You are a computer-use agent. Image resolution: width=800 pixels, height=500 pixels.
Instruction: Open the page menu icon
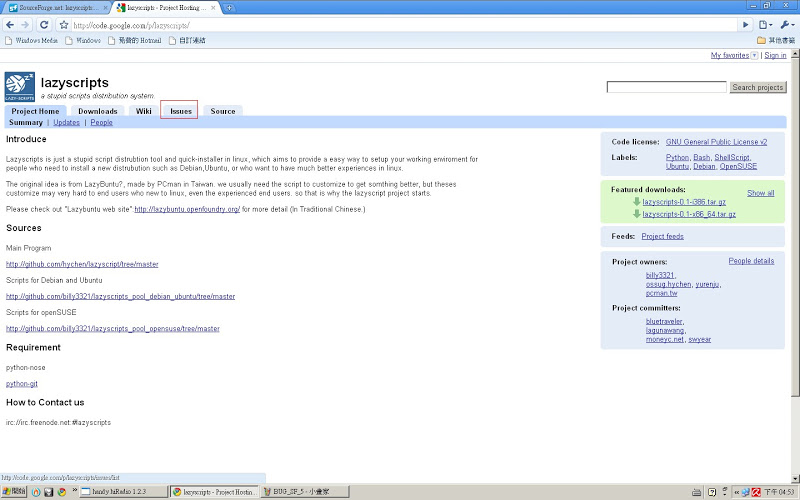pos(765,24)
